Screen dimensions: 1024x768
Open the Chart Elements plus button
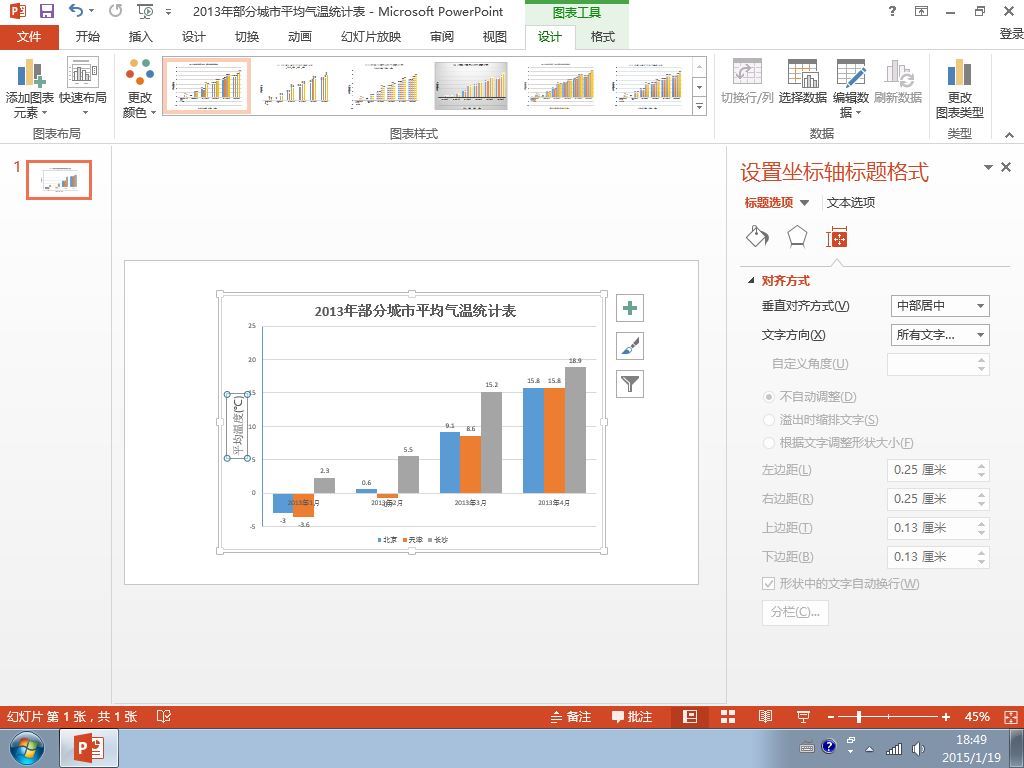(630, 308)
